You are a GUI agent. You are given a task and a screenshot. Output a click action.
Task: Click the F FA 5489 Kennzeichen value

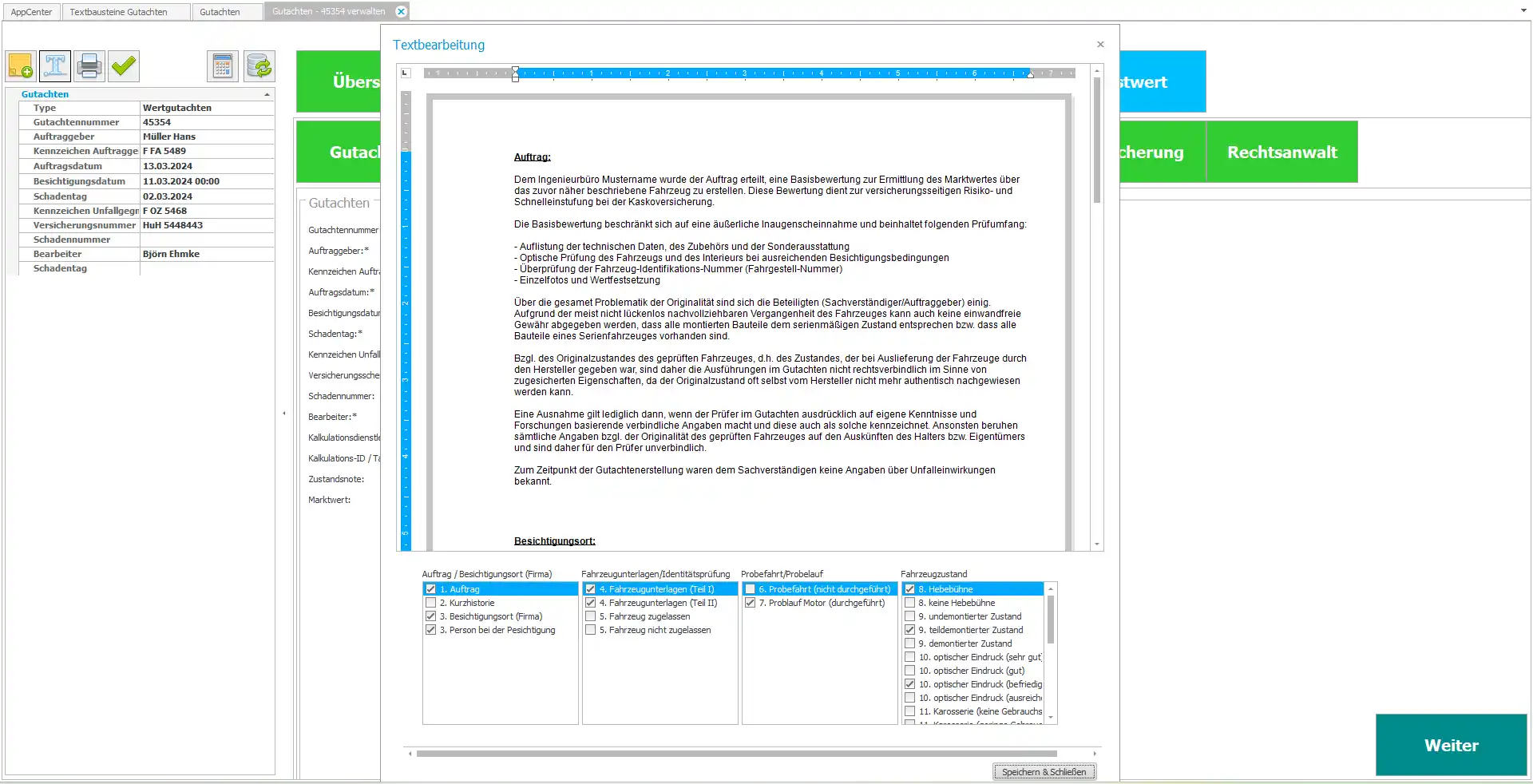pyautogui.click(x=207, y=151)
